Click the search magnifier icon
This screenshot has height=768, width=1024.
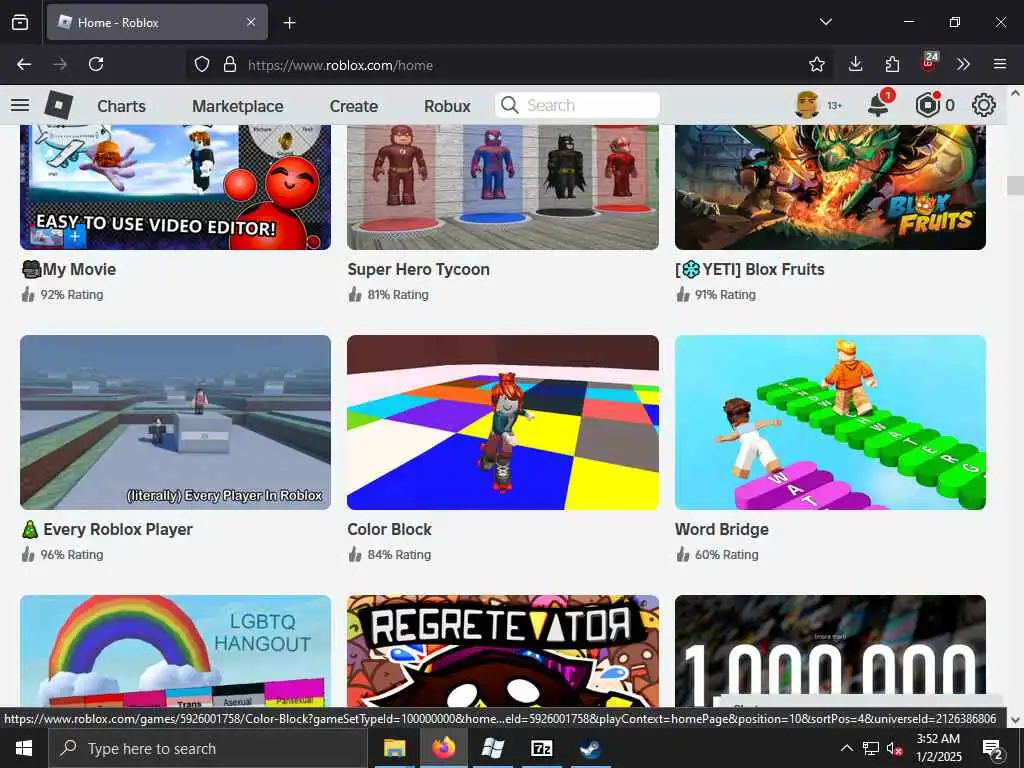[509, 105]
